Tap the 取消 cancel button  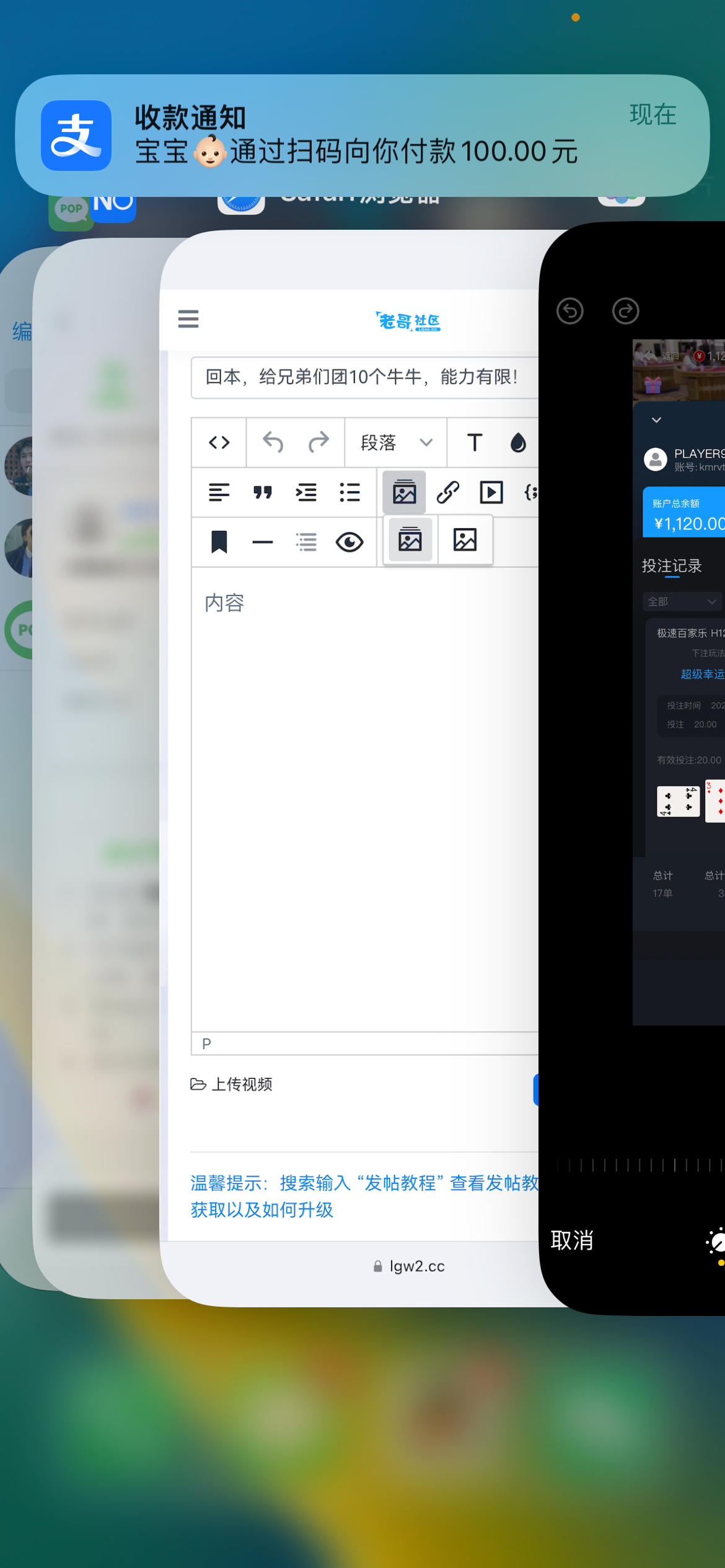572,1240
